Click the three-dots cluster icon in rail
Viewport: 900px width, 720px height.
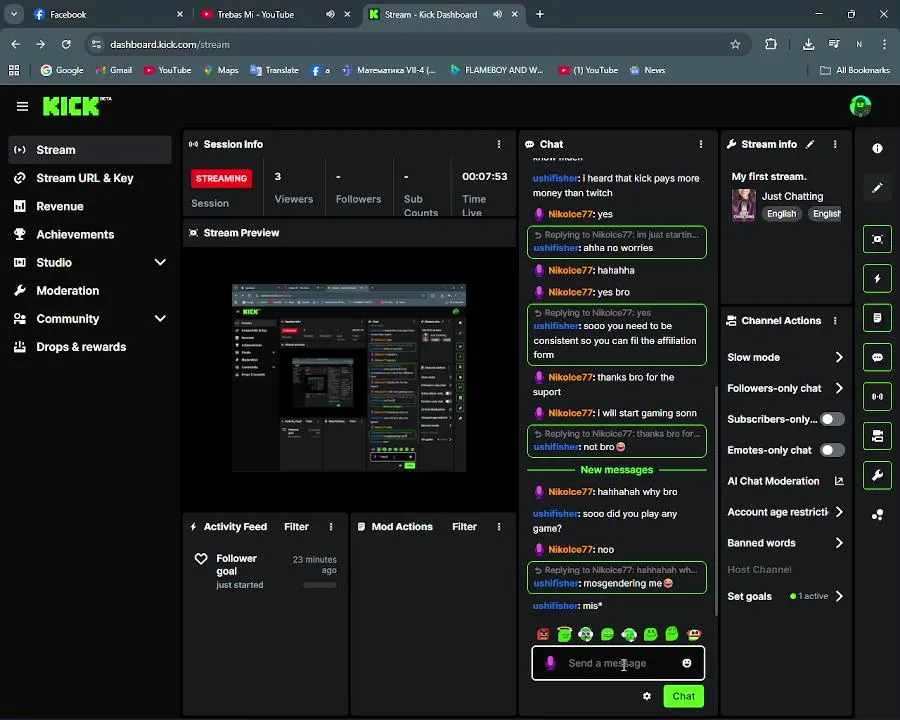tap(877, 515)
